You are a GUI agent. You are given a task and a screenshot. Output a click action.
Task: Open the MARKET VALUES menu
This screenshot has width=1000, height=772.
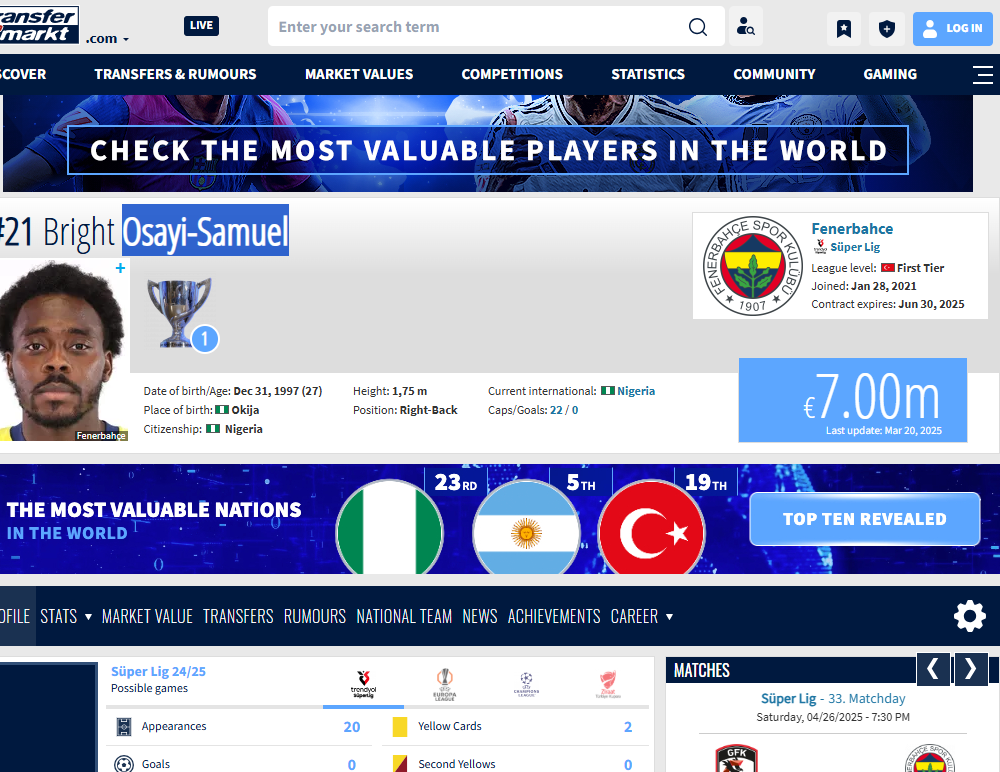(x=359, y=74)
